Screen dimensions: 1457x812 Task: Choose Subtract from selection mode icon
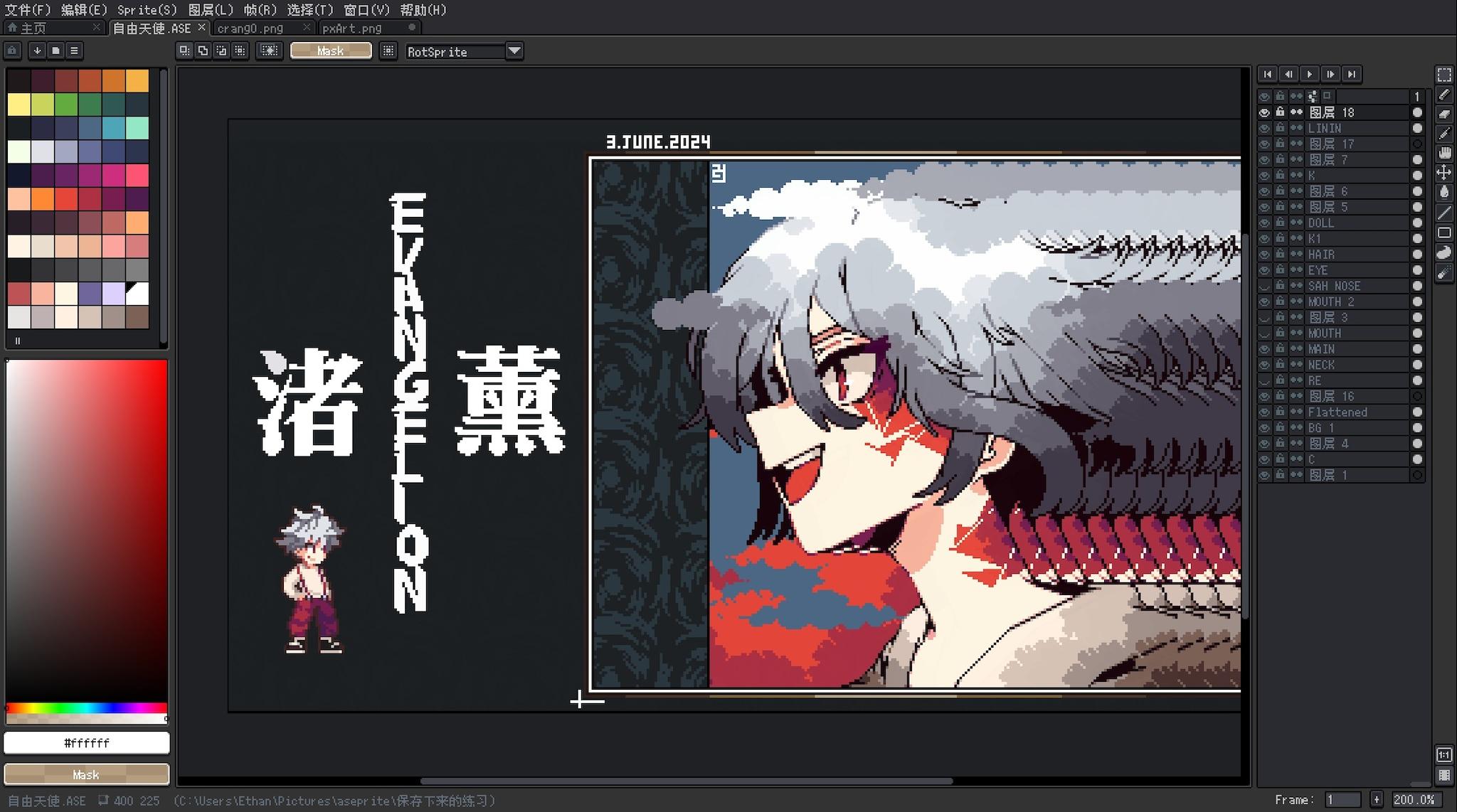(221, 50)
